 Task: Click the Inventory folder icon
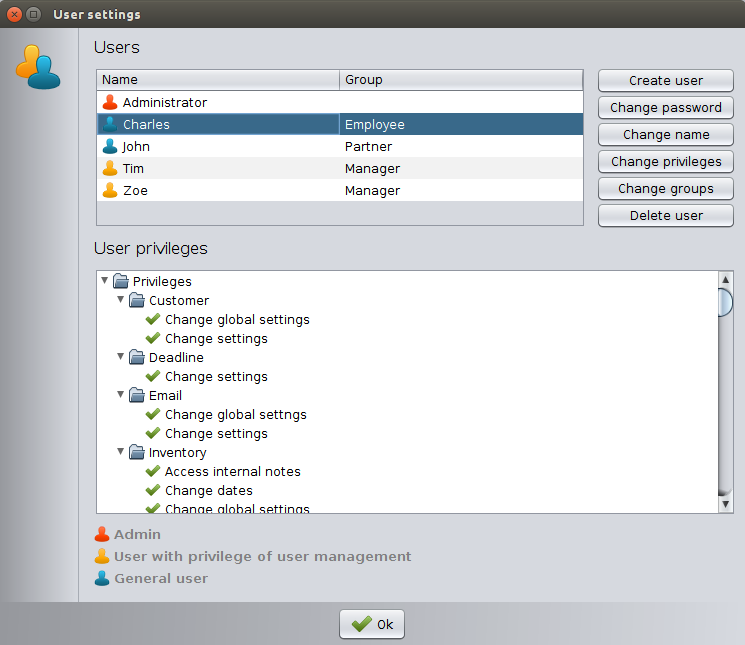point(137,452)
